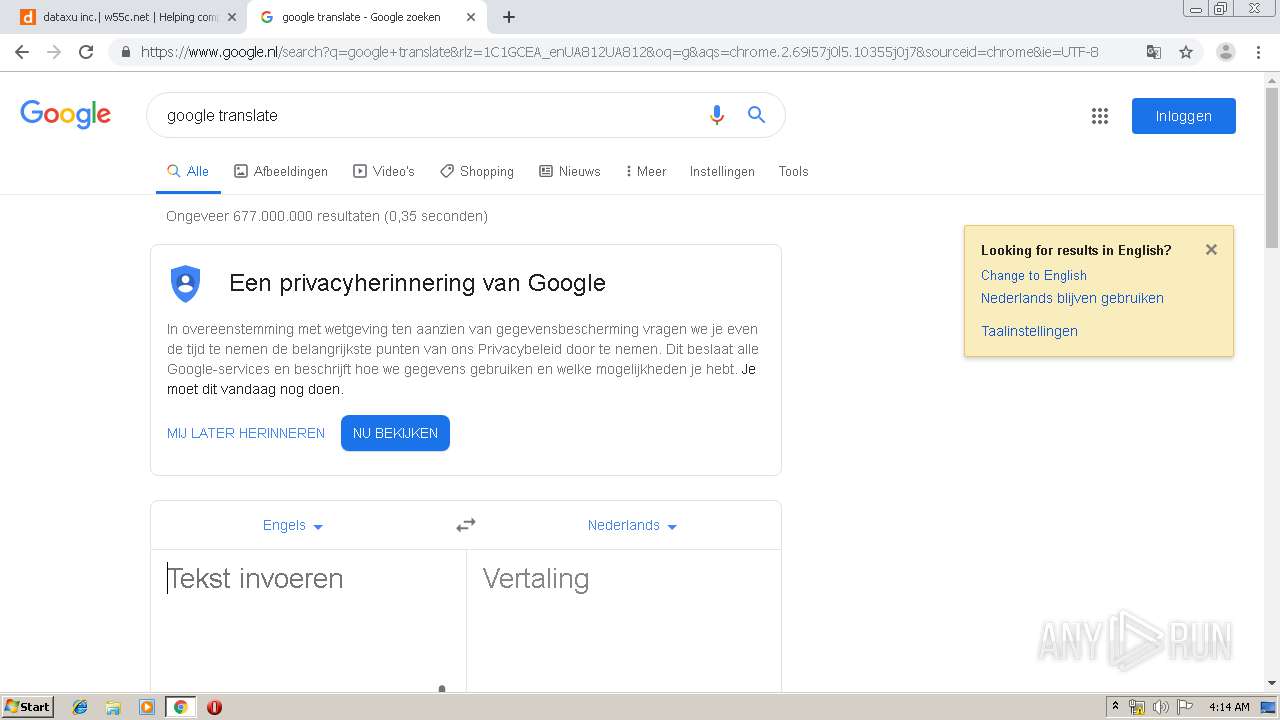Select the Alle search tab
This screenshot has width=1280, height=720.
(x=188, y=171)
